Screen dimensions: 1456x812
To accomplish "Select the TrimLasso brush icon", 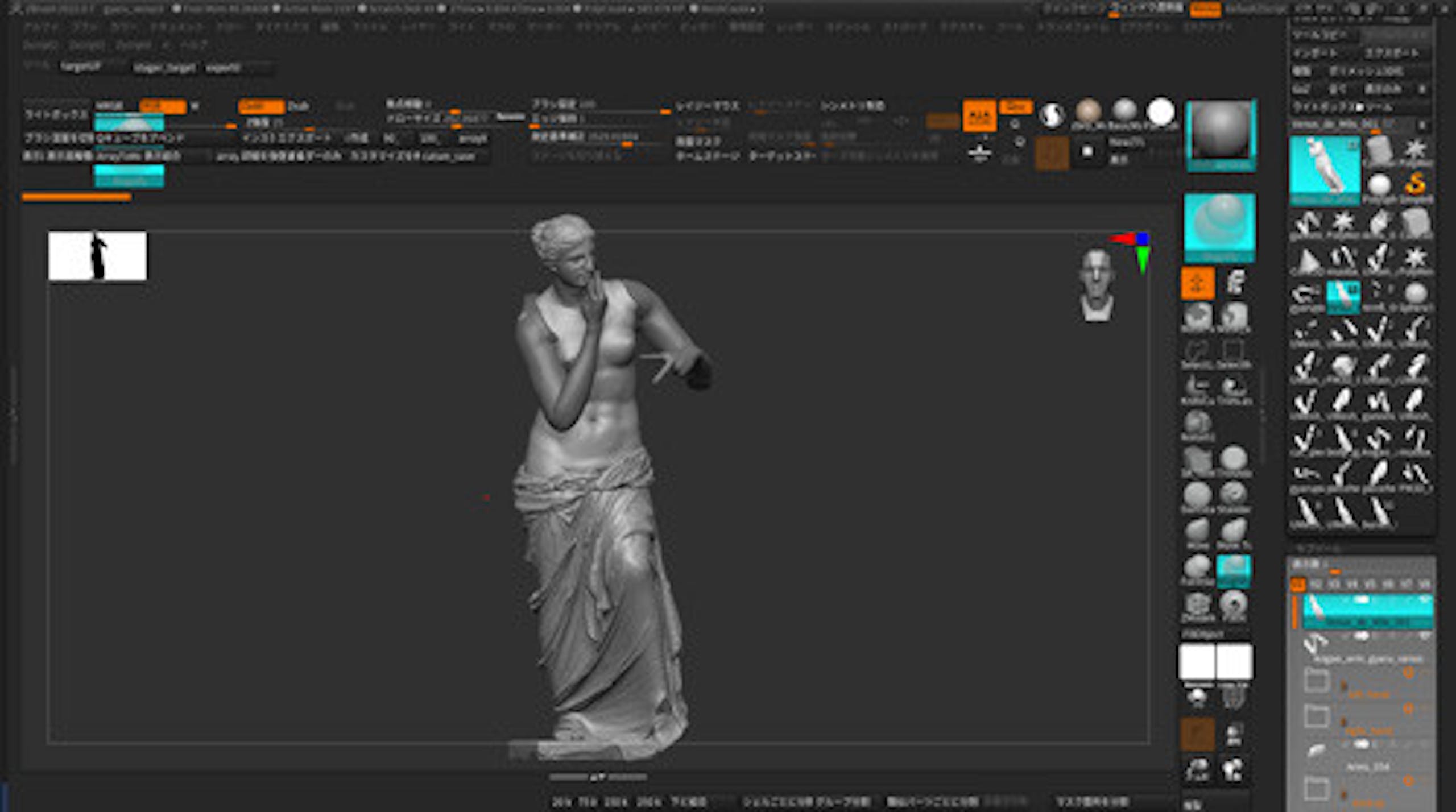I will click(x=1233, y=390).
